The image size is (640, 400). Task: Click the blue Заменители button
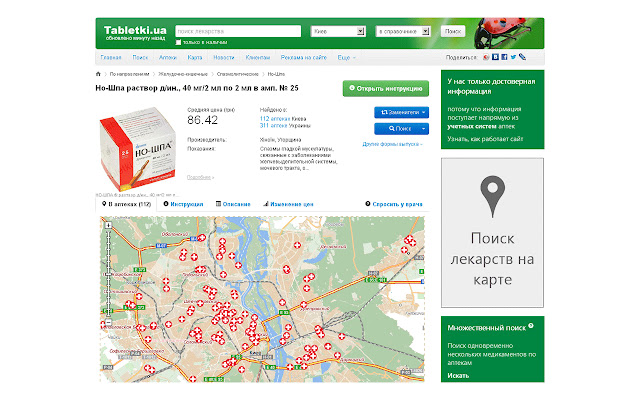click(401, 112)
